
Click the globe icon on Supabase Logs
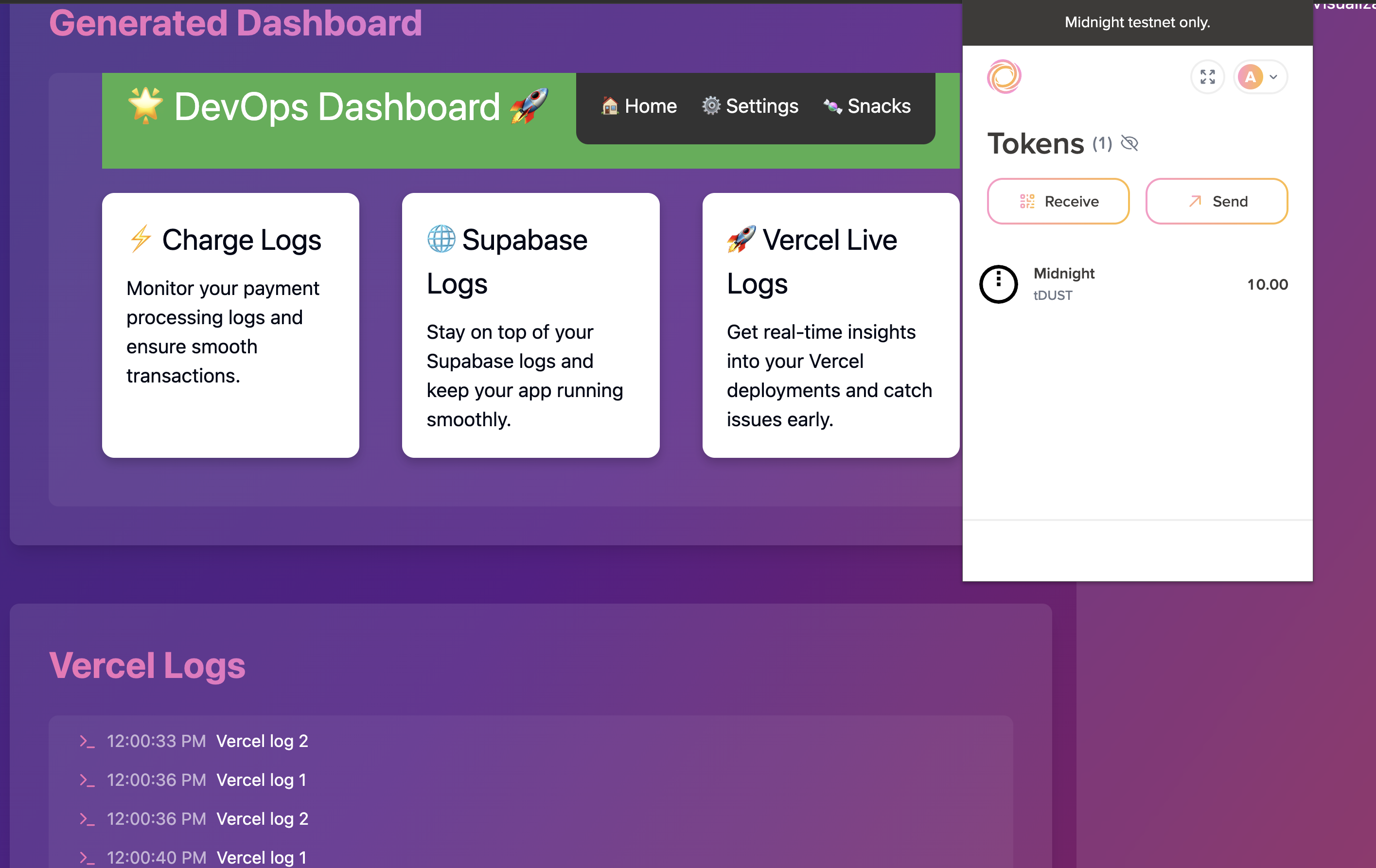pyautogui.click(x=441, y=239)
